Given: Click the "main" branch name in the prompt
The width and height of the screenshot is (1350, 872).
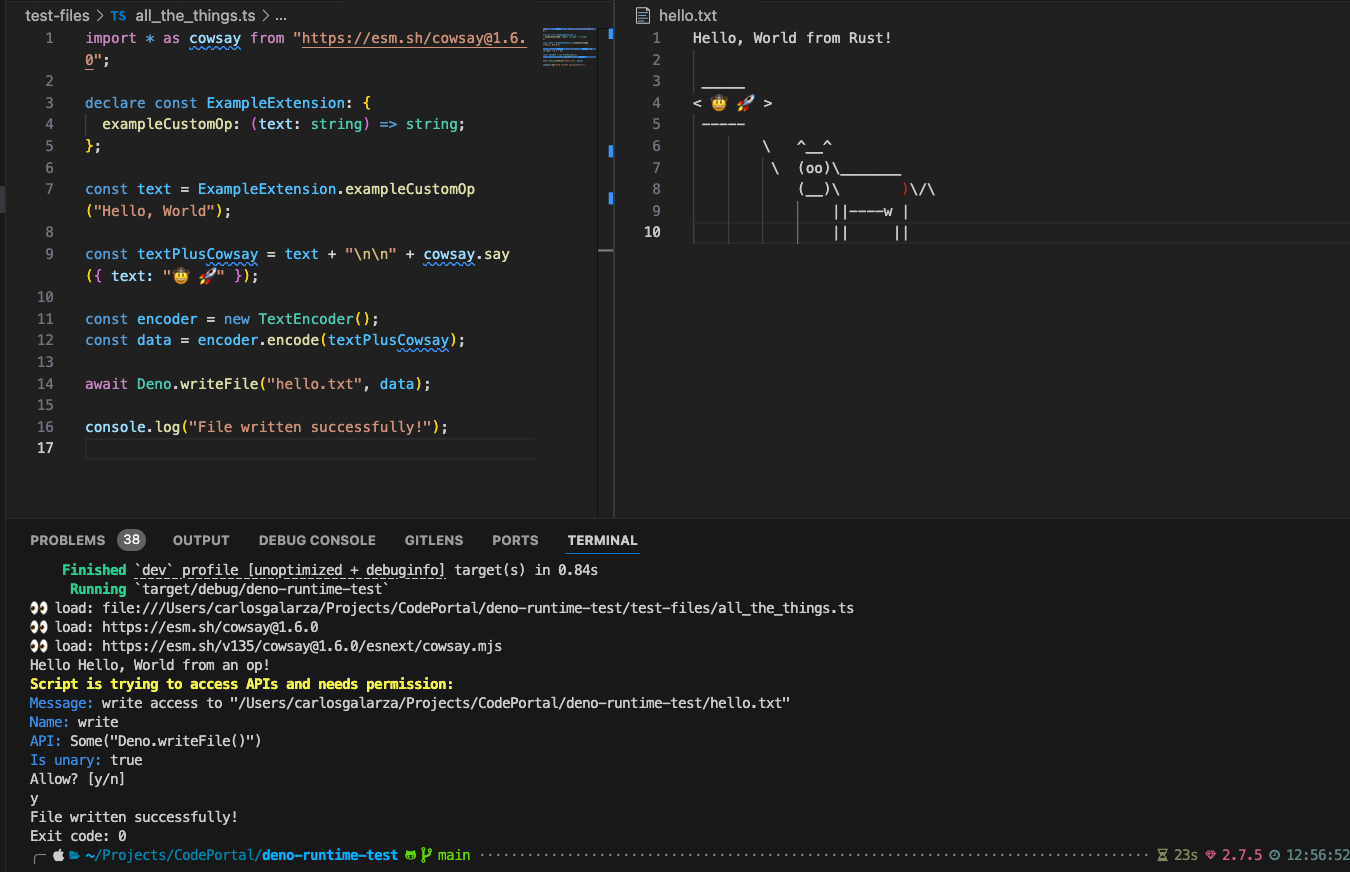Looking at the screenshot, I should click(454, 856).
